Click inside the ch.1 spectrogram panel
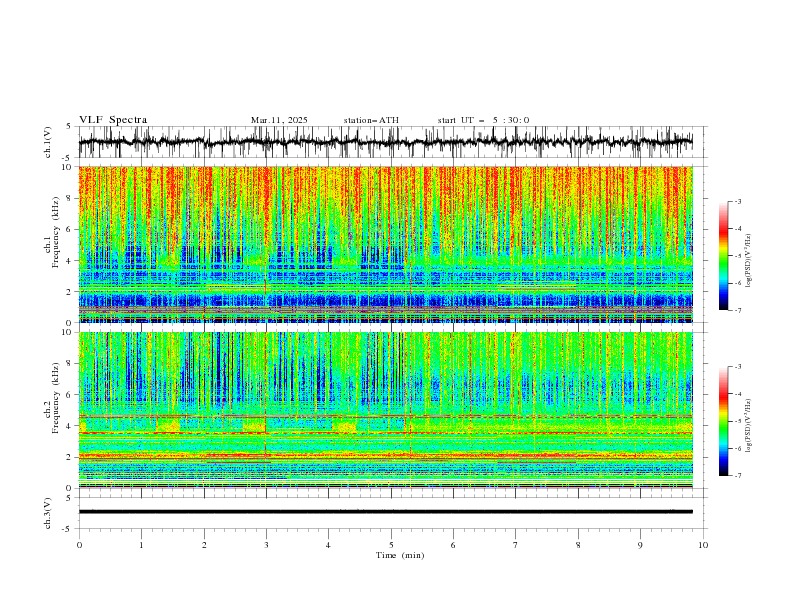This screenshot has height=612, width=792. (385, 244)
